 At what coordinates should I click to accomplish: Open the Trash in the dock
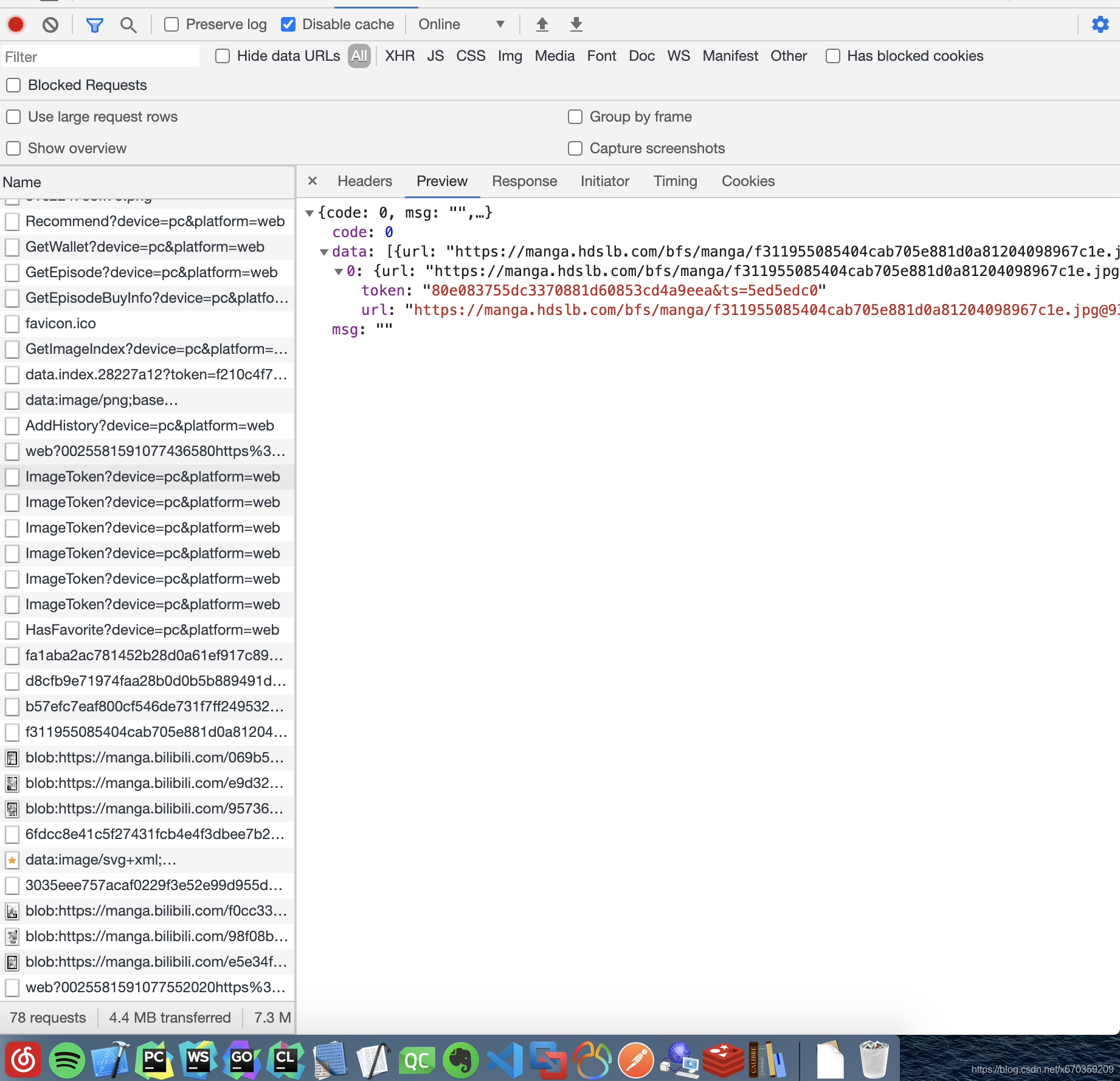874,1059
